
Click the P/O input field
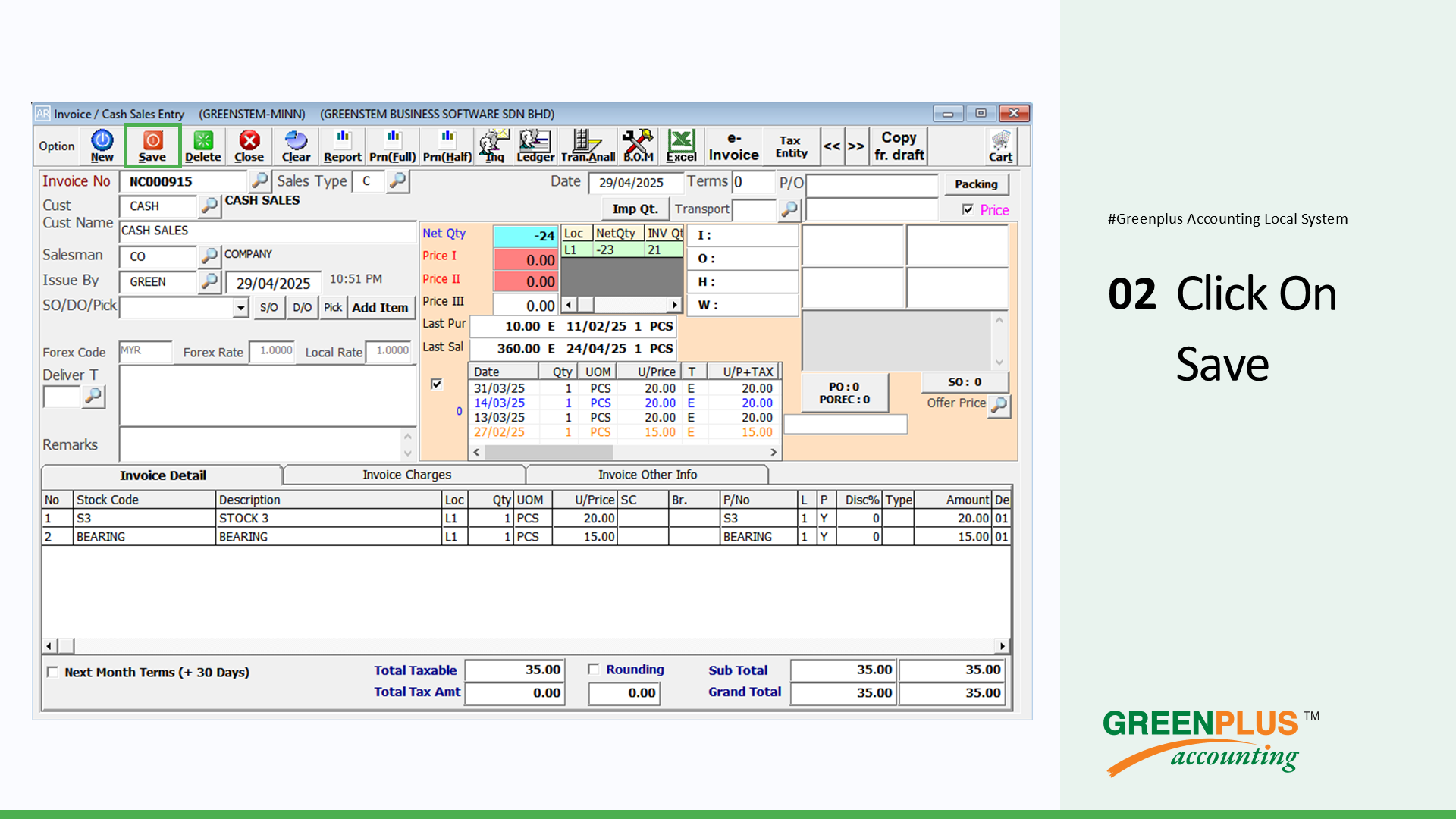(x=871, y=184)
